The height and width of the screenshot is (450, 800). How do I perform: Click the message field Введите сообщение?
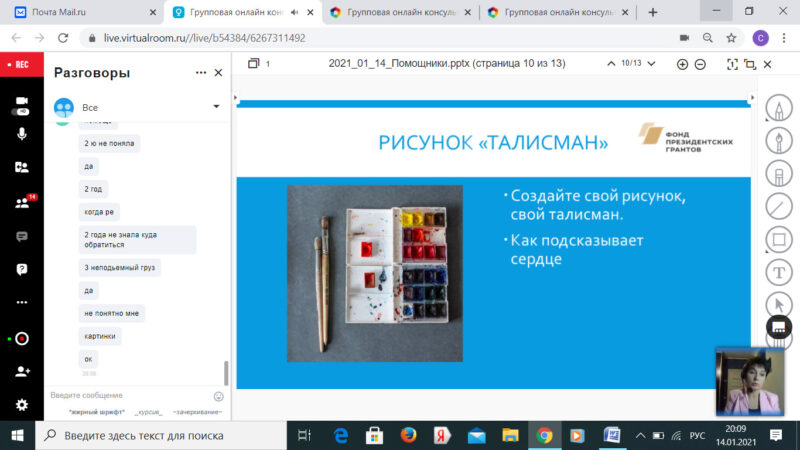click(x=130, y=395)
